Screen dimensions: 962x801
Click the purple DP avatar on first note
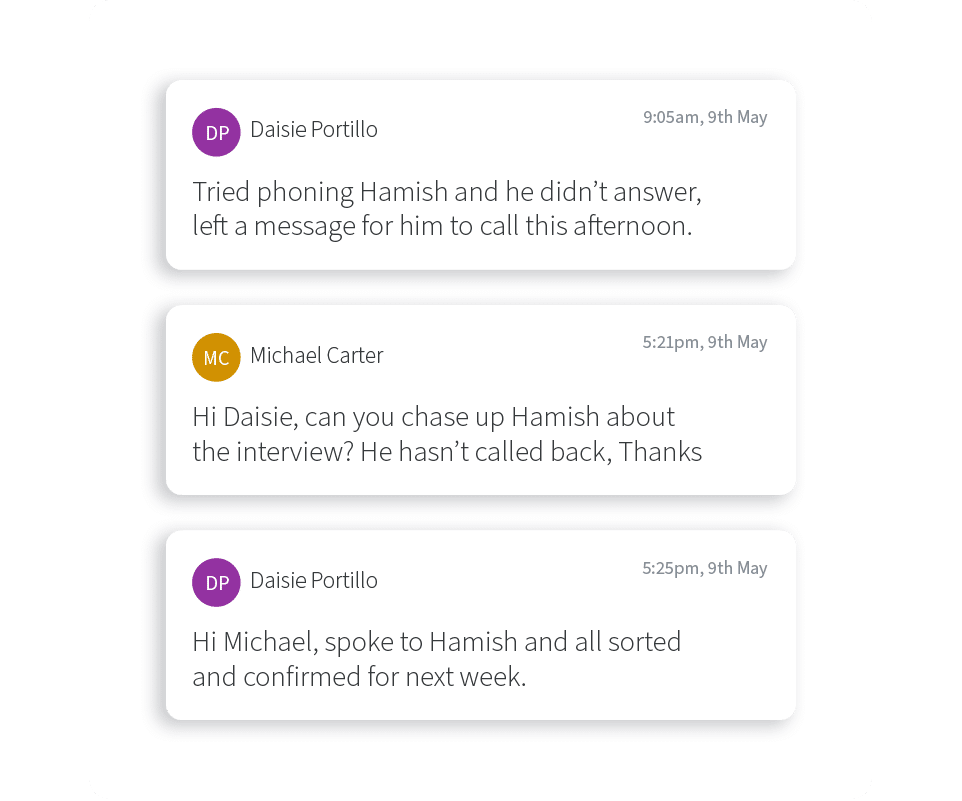pos(216,132)
